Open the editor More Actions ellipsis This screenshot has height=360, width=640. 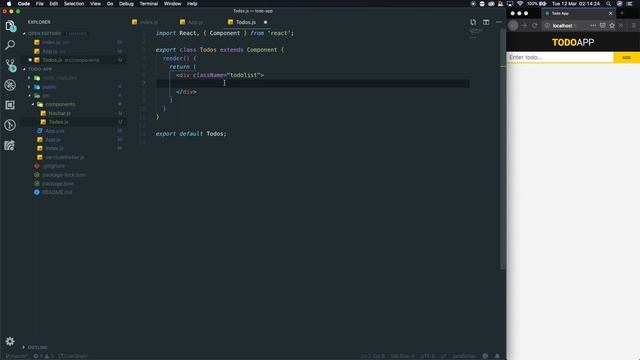tap(499, 22)
